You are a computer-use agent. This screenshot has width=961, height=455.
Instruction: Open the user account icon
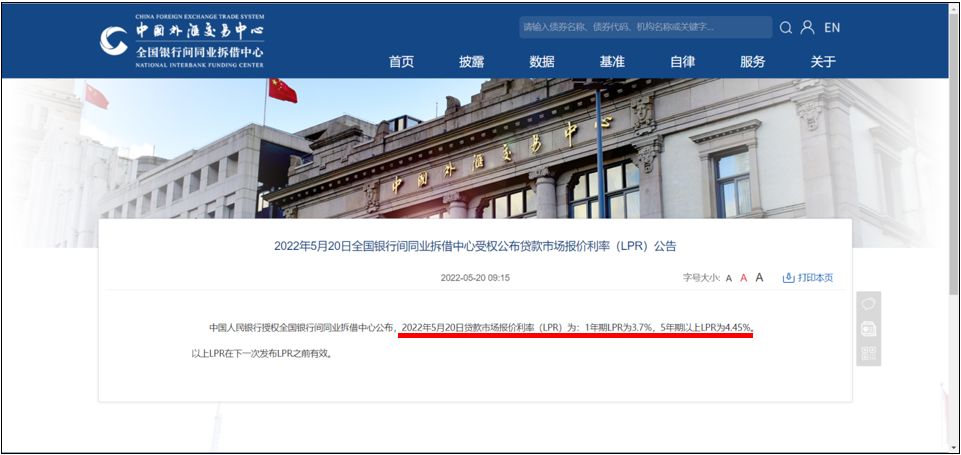tap(808, 27)
